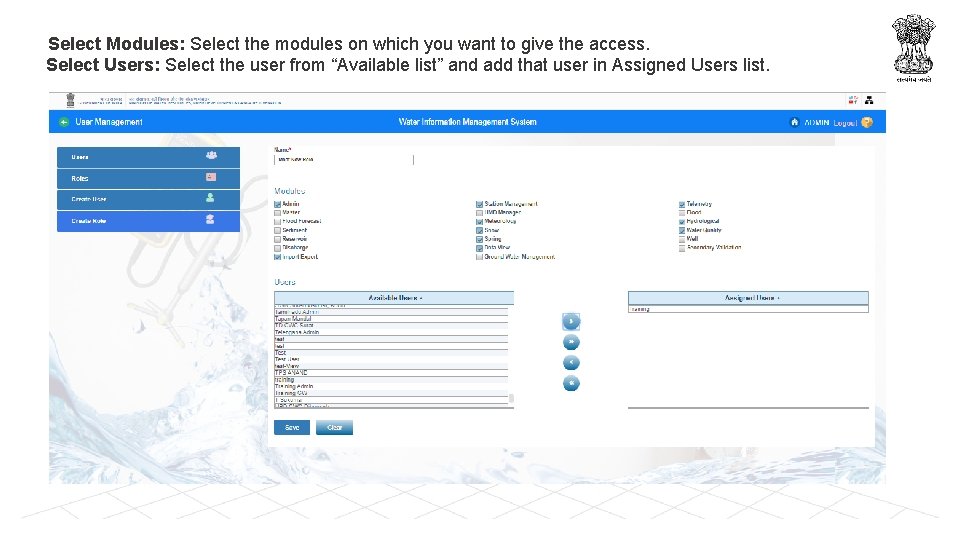Toggle the Water Quality module checkbox
The width and height of the screenshot is (960, 540).
click(681, 231)
